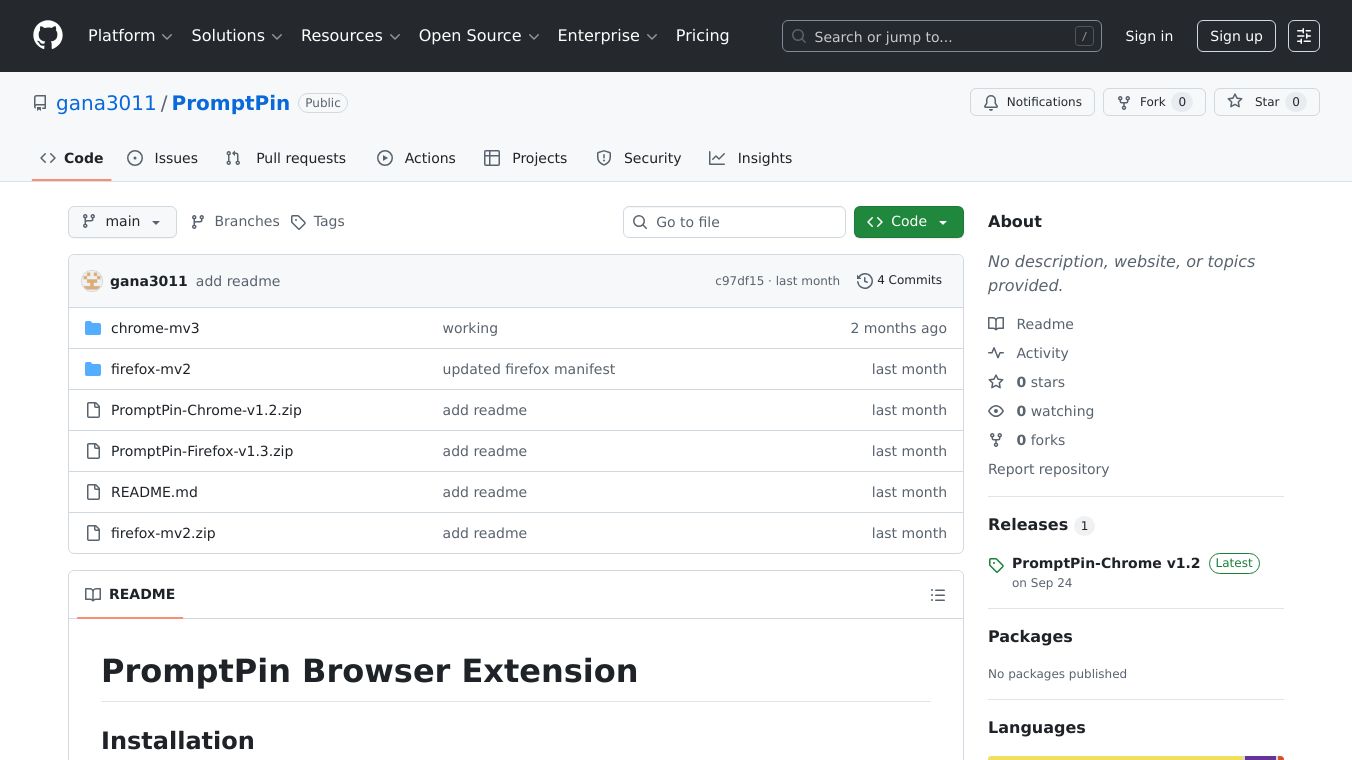Image resolution: width=1352 pixels, height=760 pixels.
Task: Expand the main branch dropdown
Action: point(122,222)
